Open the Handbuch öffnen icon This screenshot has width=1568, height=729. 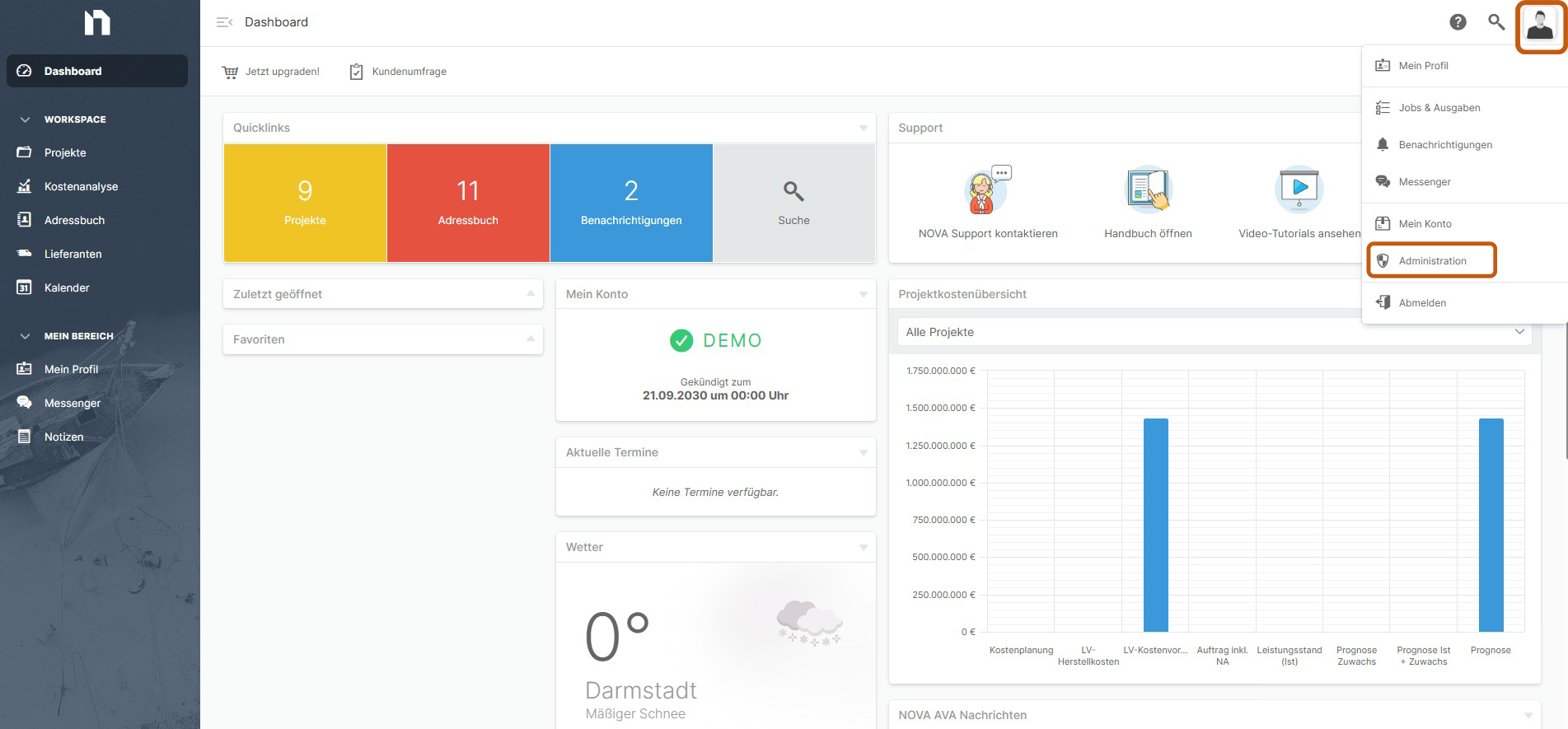coord(1148,189)
